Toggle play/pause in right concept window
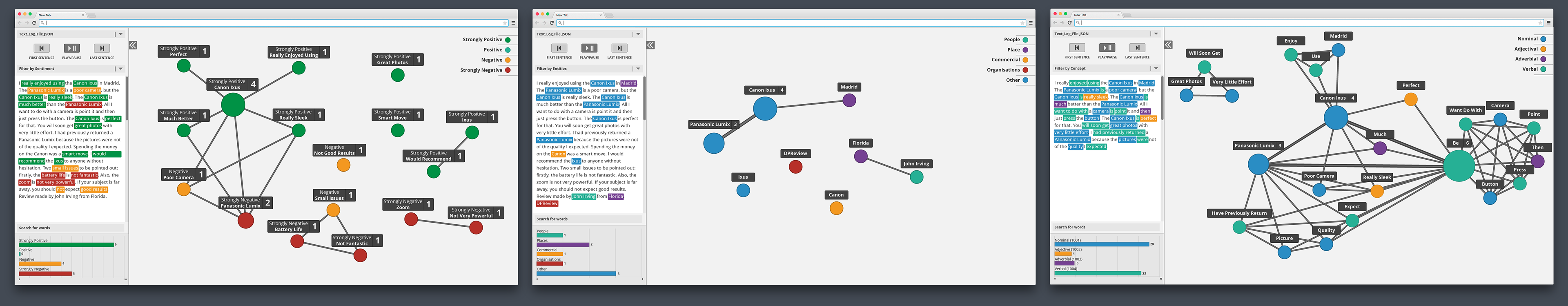This screenshot has height=306, width=1568. tap(1107, 47)
